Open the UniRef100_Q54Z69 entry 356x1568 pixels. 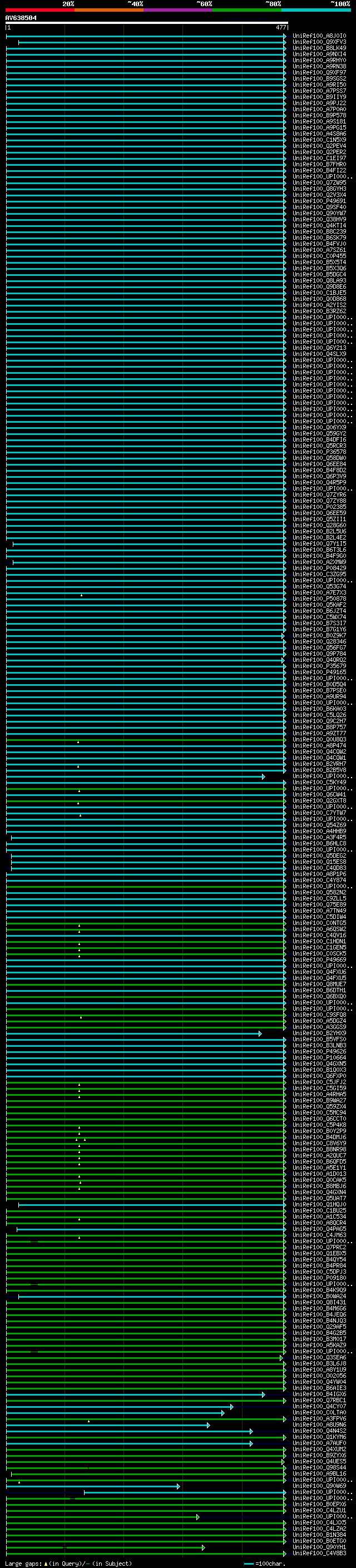pos(319,825)
